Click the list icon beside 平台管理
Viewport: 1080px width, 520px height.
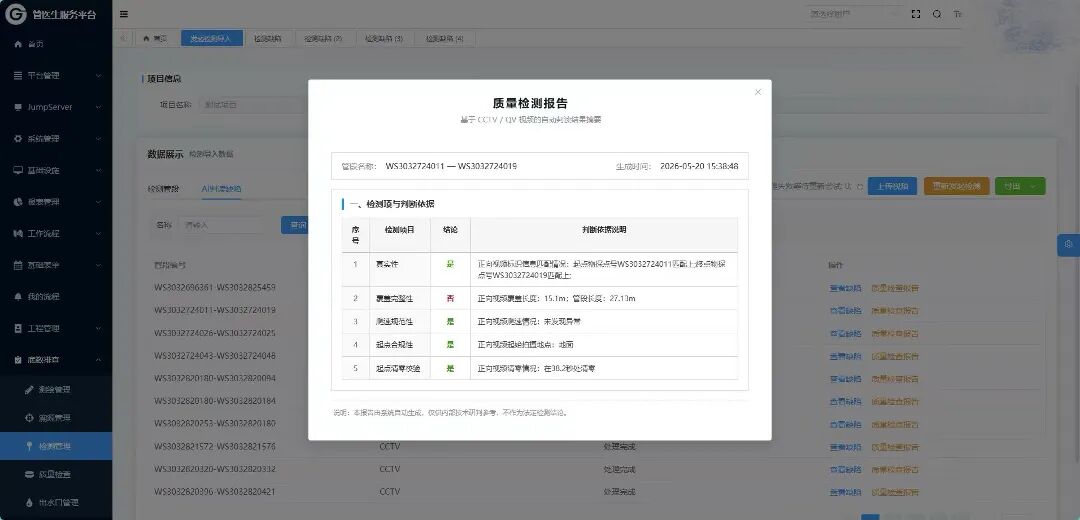point(18,76)
